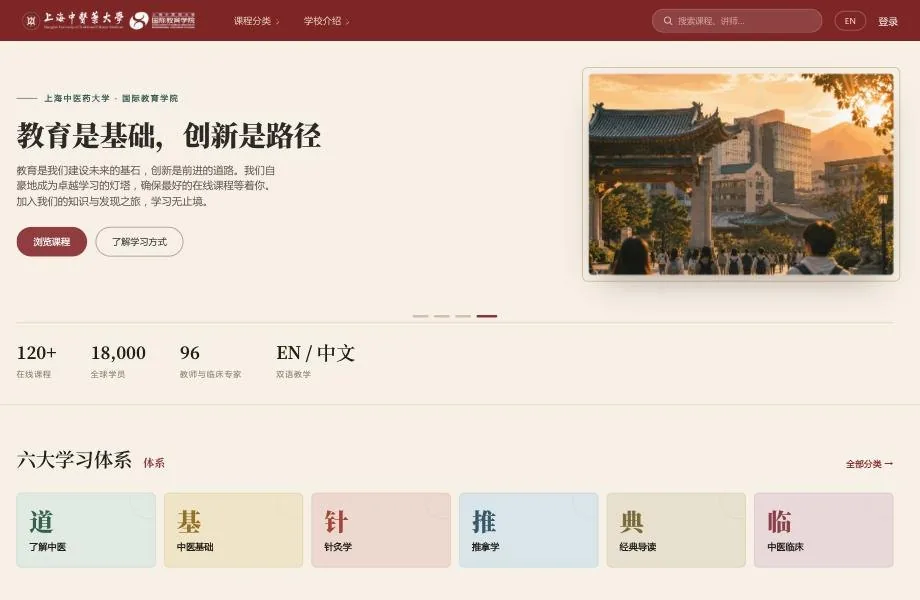Switch language with the EN button

850,21
